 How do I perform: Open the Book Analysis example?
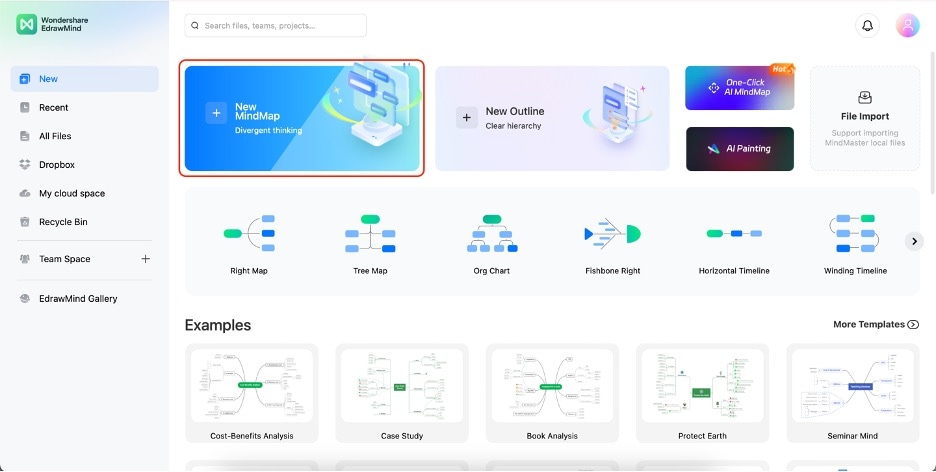552,393
